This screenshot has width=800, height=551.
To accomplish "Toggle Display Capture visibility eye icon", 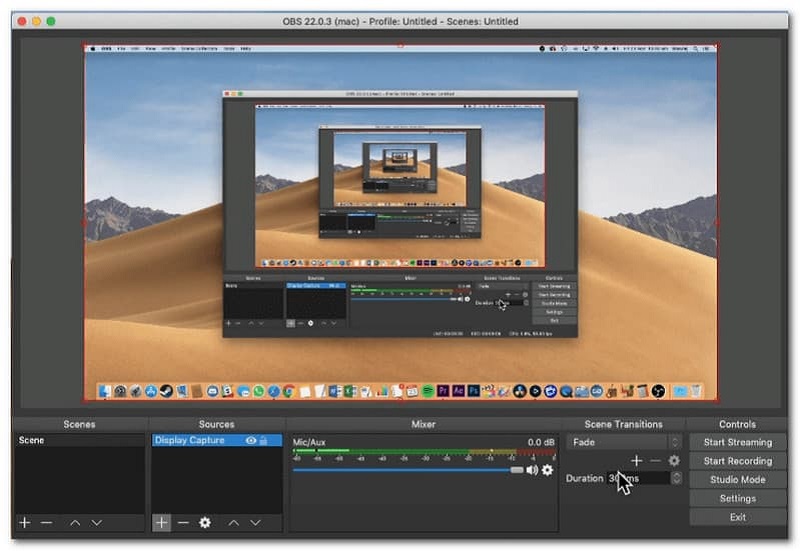I will click(x=251, y=440).
